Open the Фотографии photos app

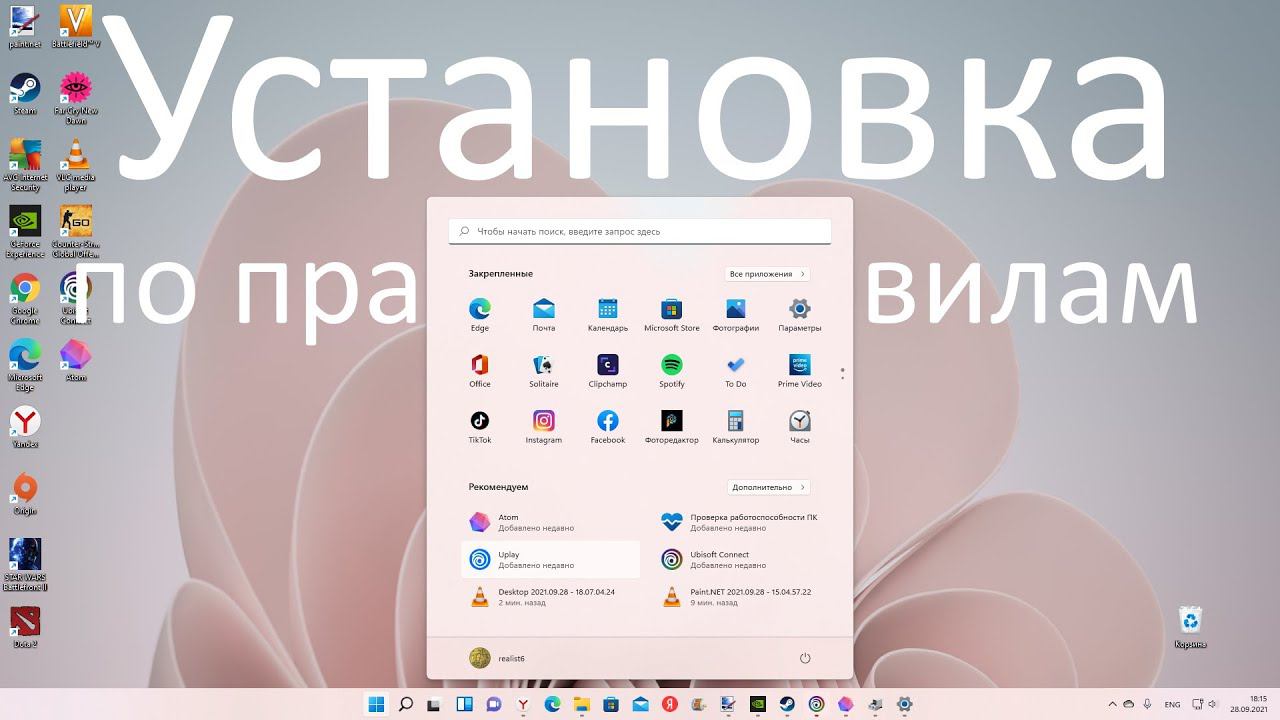click(x=736, y=314)
